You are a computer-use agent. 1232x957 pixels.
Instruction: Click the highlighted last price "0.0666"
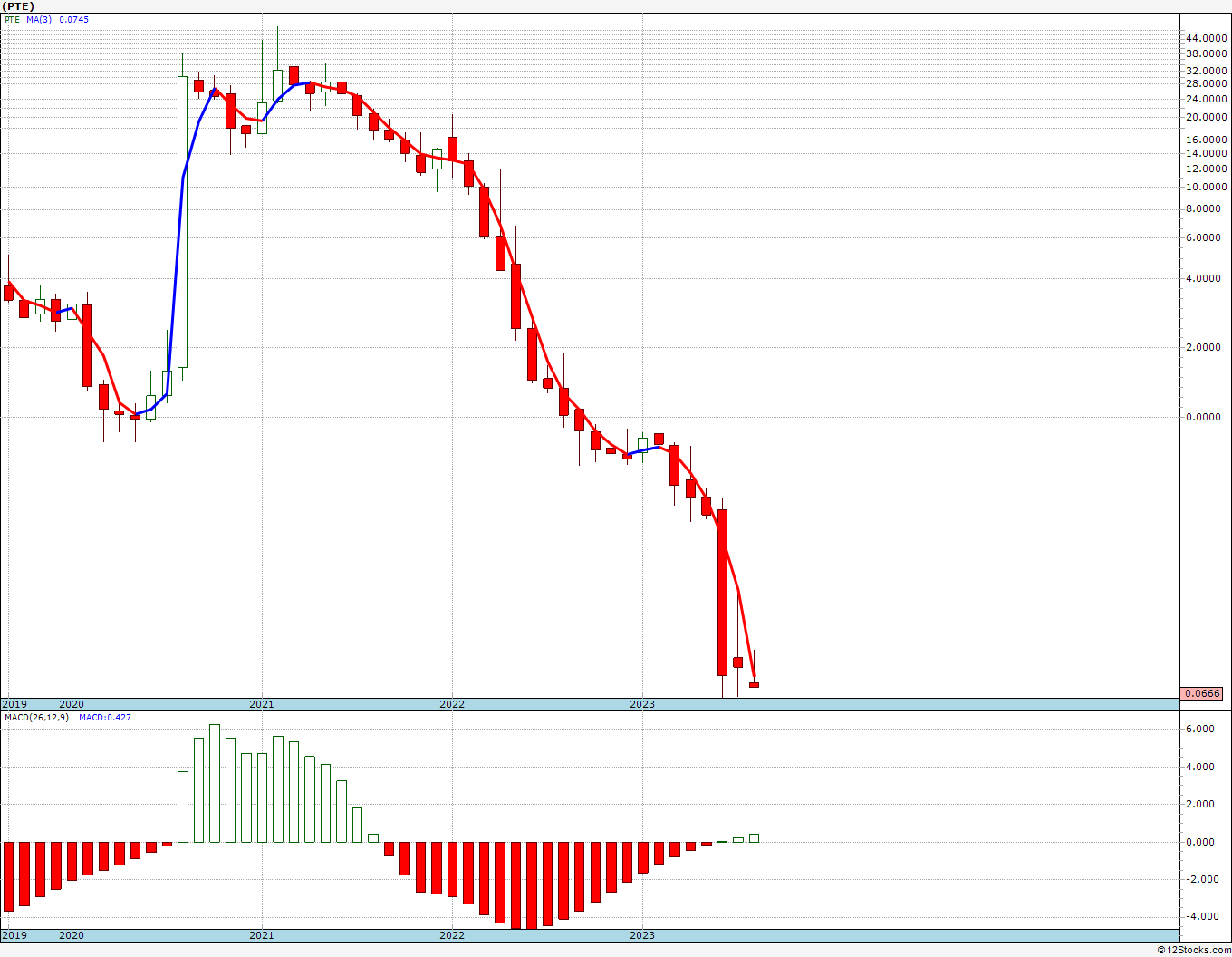1202,693
